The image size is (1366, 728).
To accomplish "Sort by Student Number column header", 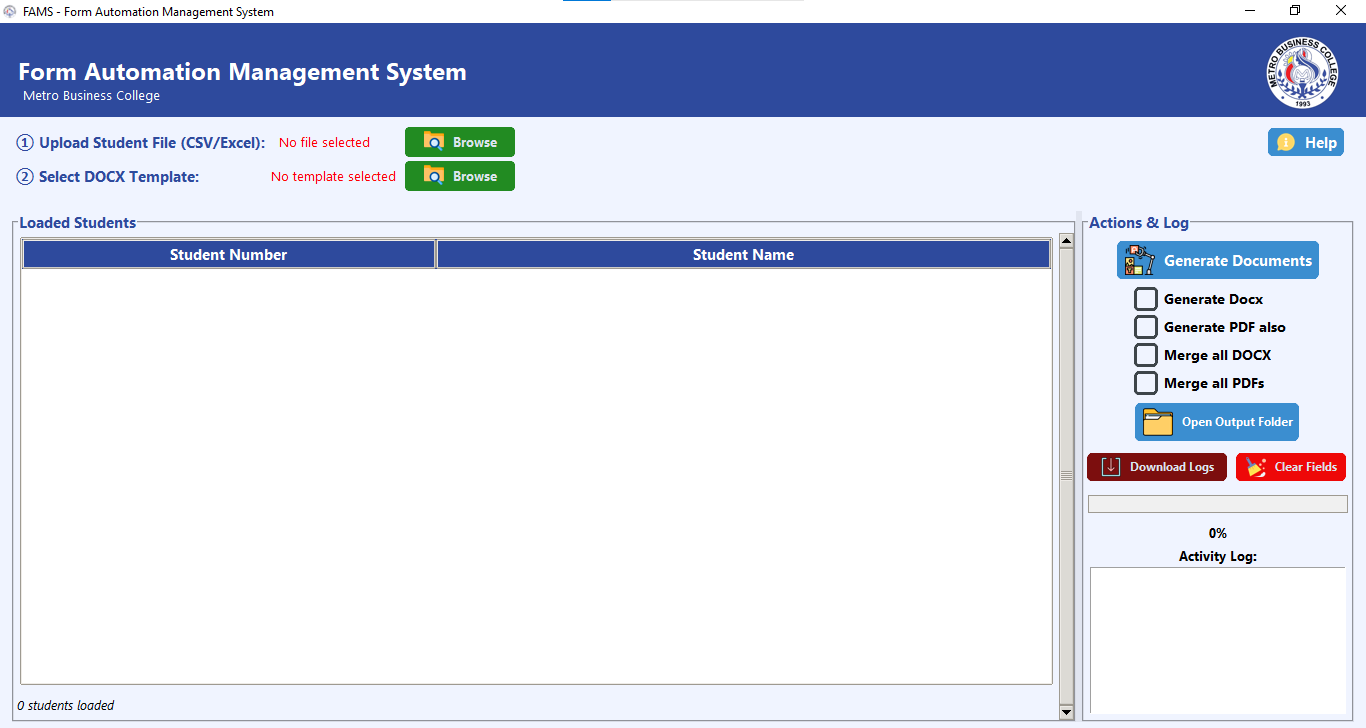I will click(x=228, y=255).
